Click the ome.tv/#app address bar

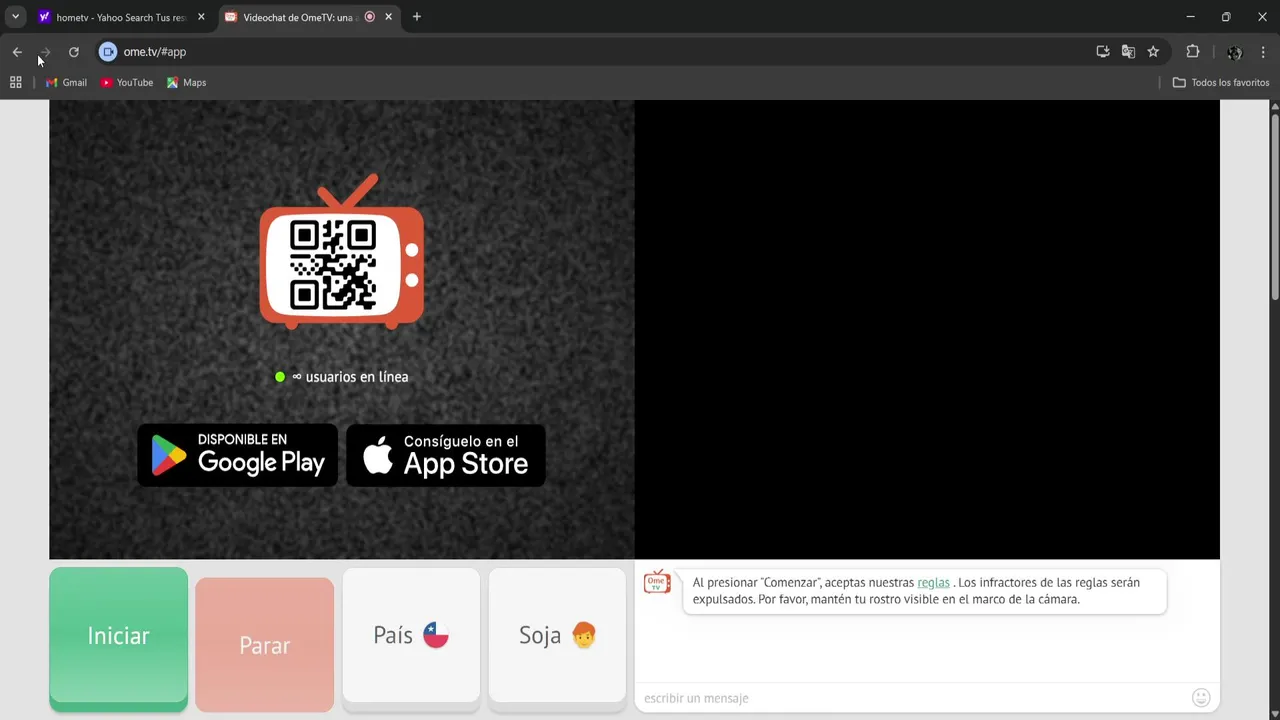tap(600, 52)
